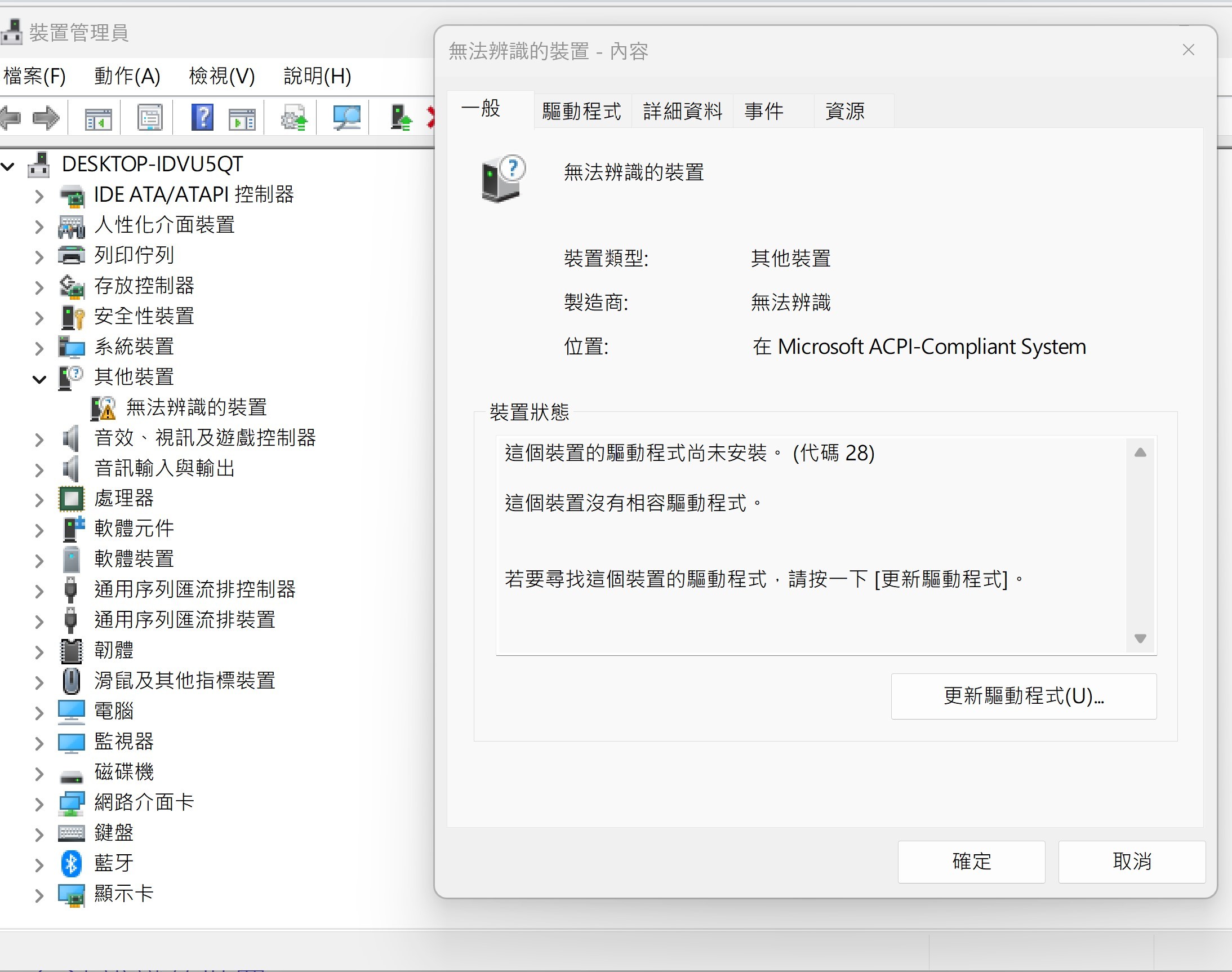
Task: Expand the 網路介面卡 category
Action: click(39, 804)
